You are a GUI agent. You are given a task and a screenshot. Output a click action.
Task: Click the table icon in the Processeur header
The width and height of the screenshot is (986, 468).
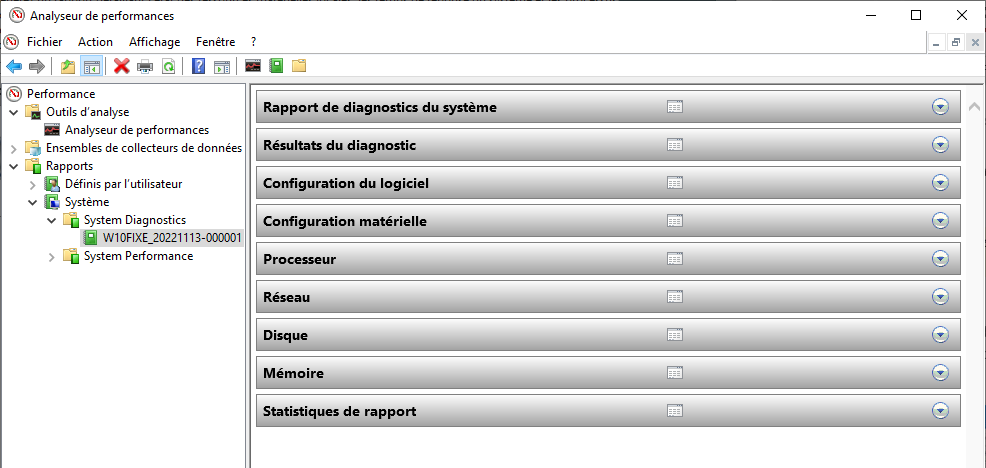pos(675,259)
